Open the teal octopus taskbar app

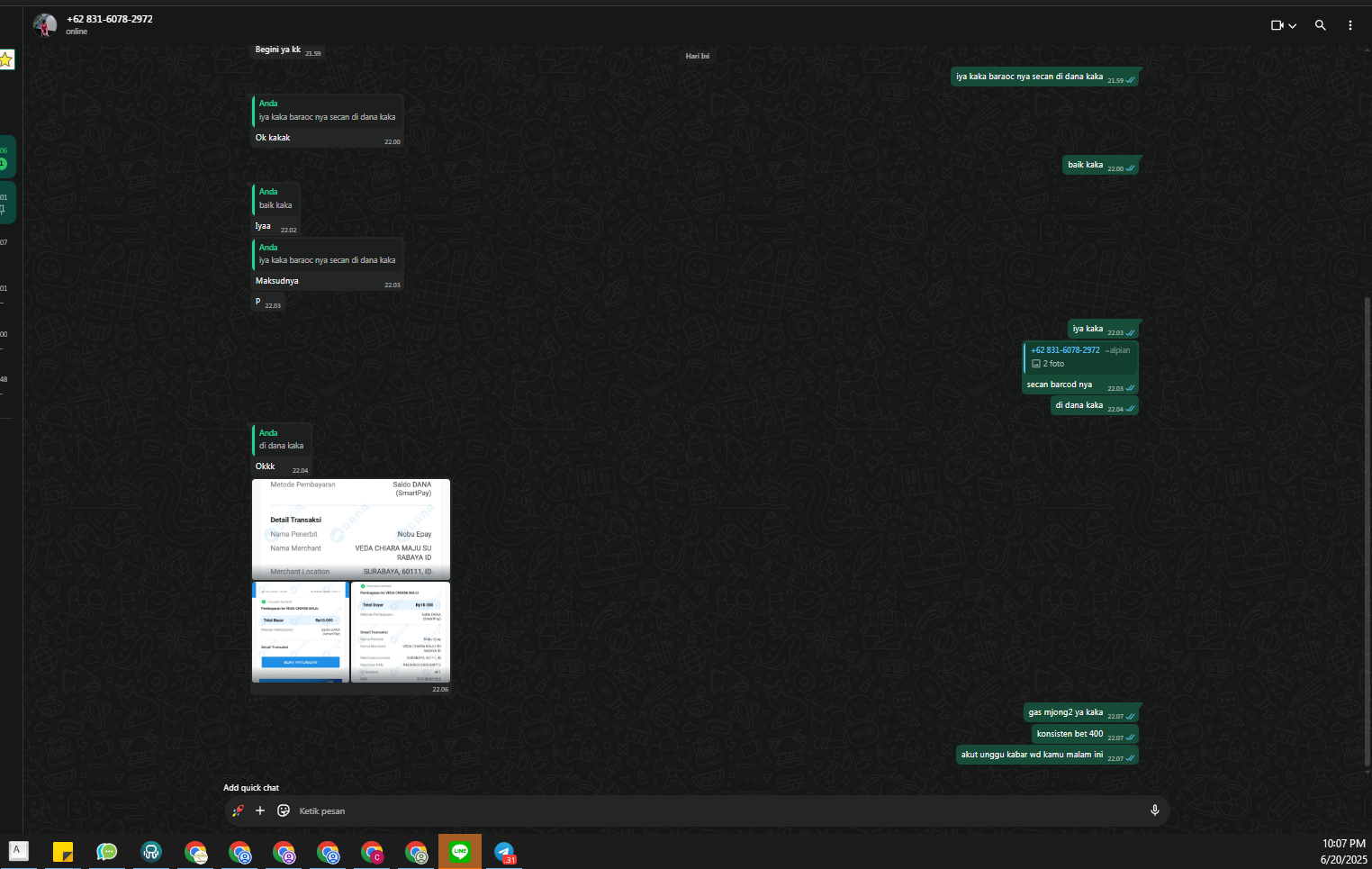point(151,852)
